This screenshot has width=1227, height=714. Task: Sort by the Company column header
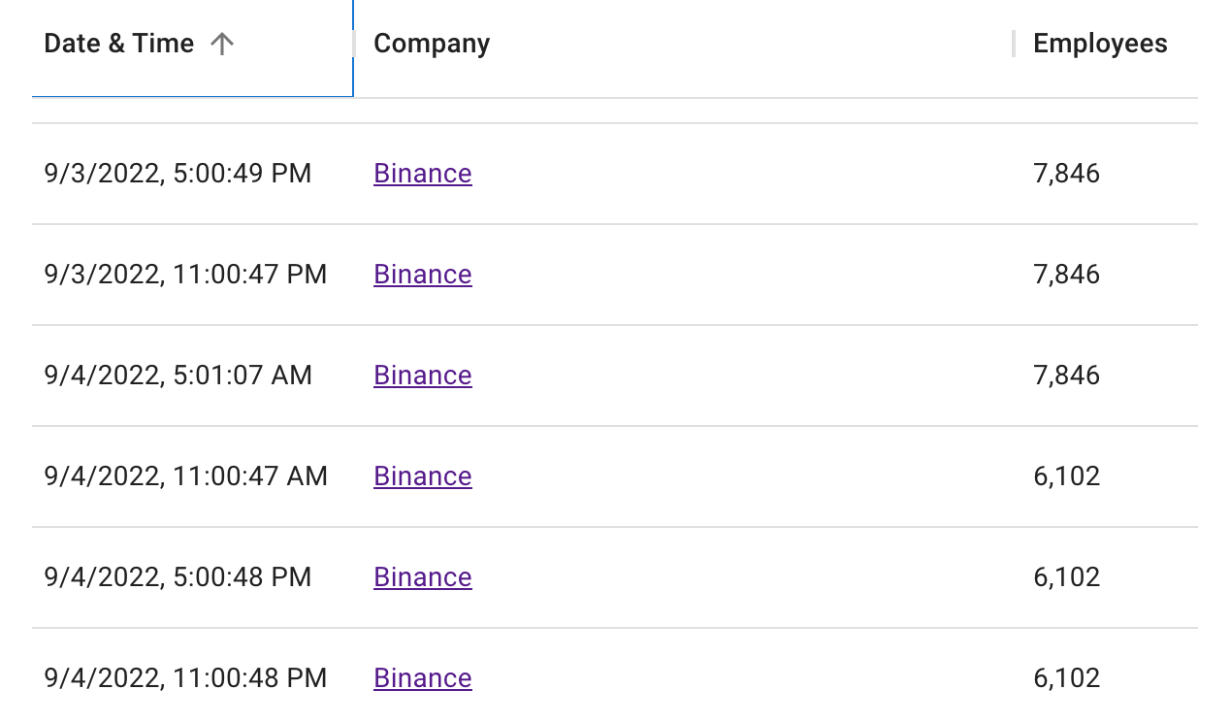pos(432,44)
